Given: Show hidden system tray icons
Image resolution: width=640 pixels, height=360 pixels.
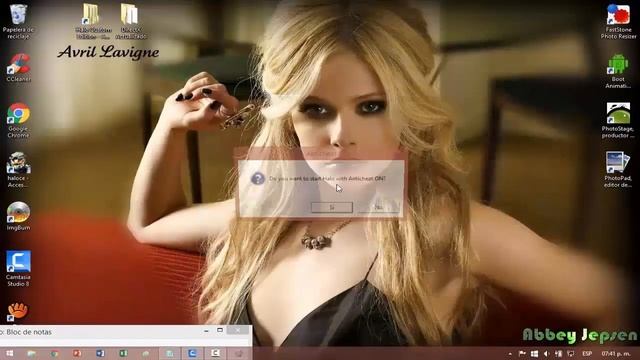Looking at the screenshot, I should tap(510, 354).
